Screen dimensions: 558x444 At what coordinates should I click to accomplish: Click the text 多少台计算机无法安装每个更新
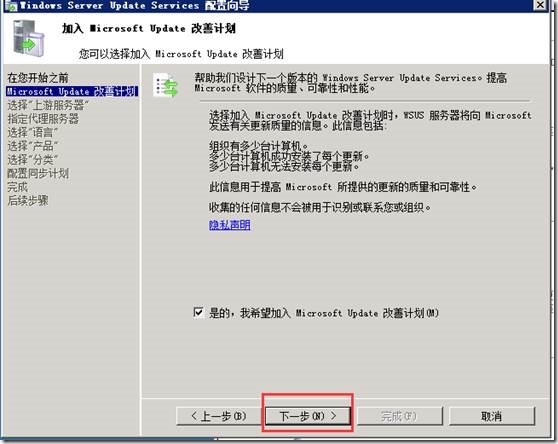coord(284,166)
